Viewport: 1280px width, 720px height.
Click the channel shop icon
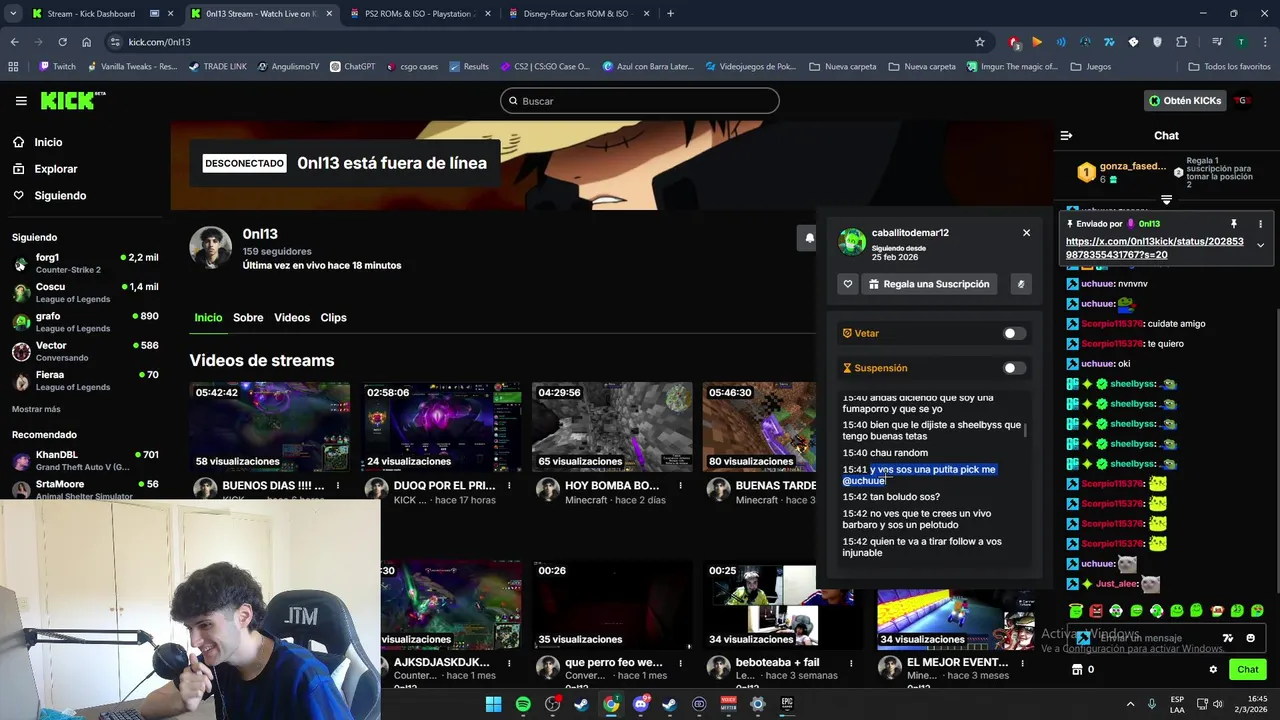click(1078, 670)
